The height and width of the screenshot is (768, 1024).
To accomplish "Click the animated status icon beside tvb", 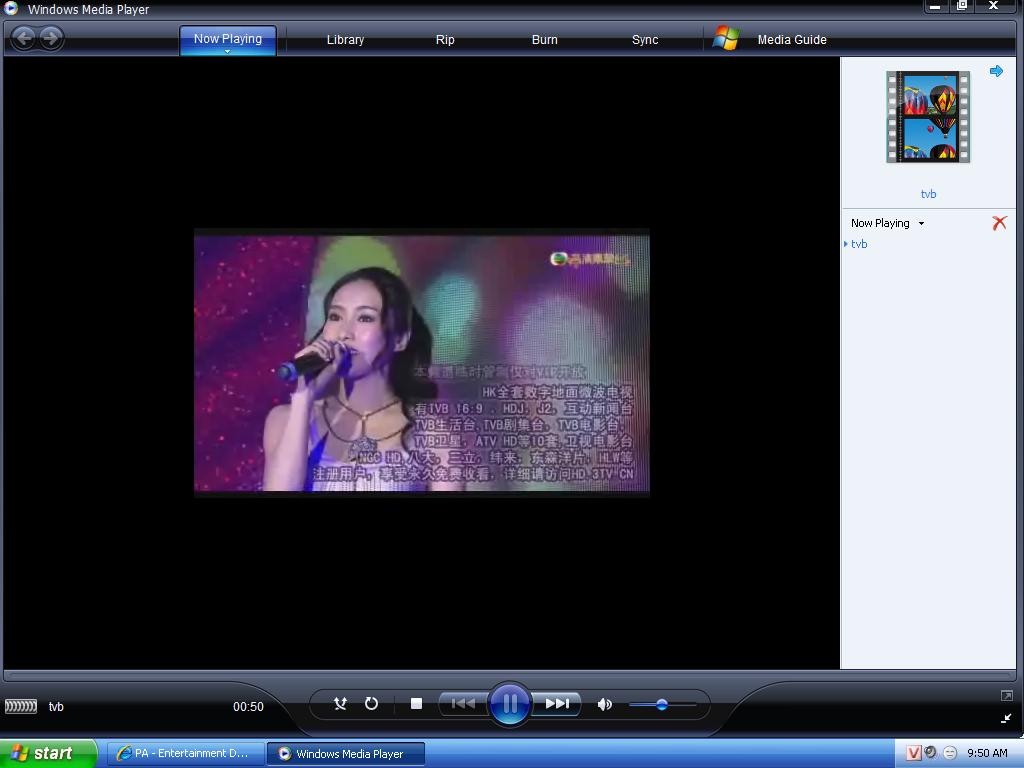I will click(x=21, y=707).
